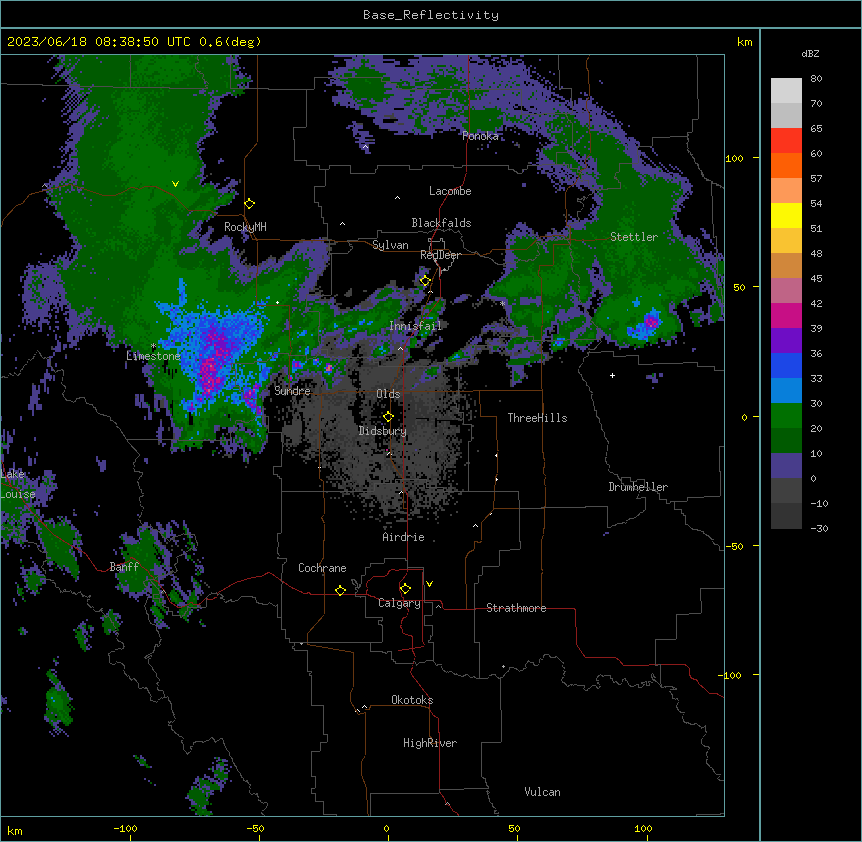Click the asterisk marker above the Limestone label
Image resolution: width=862 pixels, height=842 pixels.
[x=153, y=346]
